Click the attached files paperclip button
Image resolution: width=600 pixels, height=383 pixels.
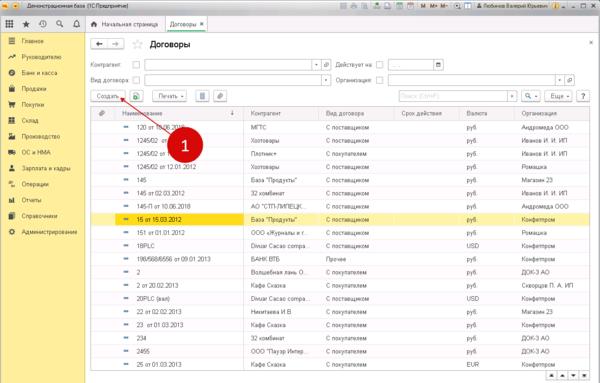tap(220, 96)
